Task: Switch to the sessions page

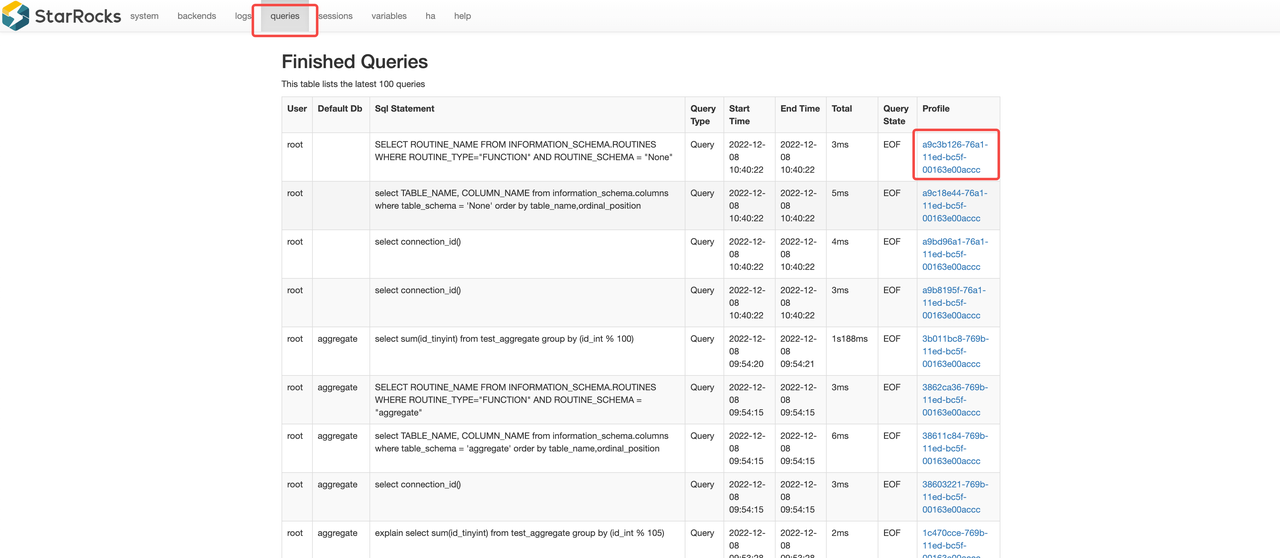Action: click(335, 16)
